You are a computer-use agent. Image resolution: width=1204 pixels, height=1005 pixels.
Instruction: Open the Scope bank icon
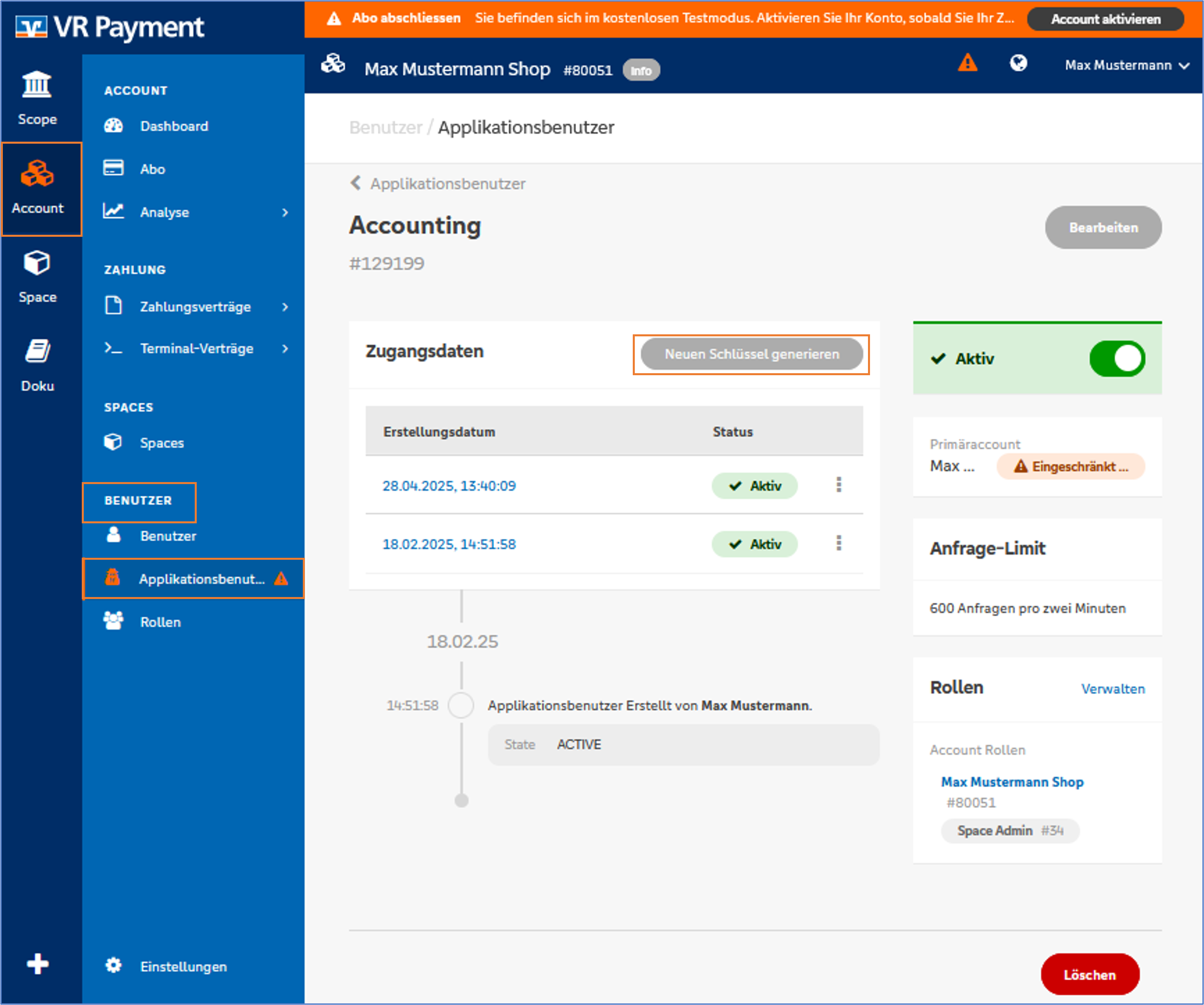pos(37,85)
